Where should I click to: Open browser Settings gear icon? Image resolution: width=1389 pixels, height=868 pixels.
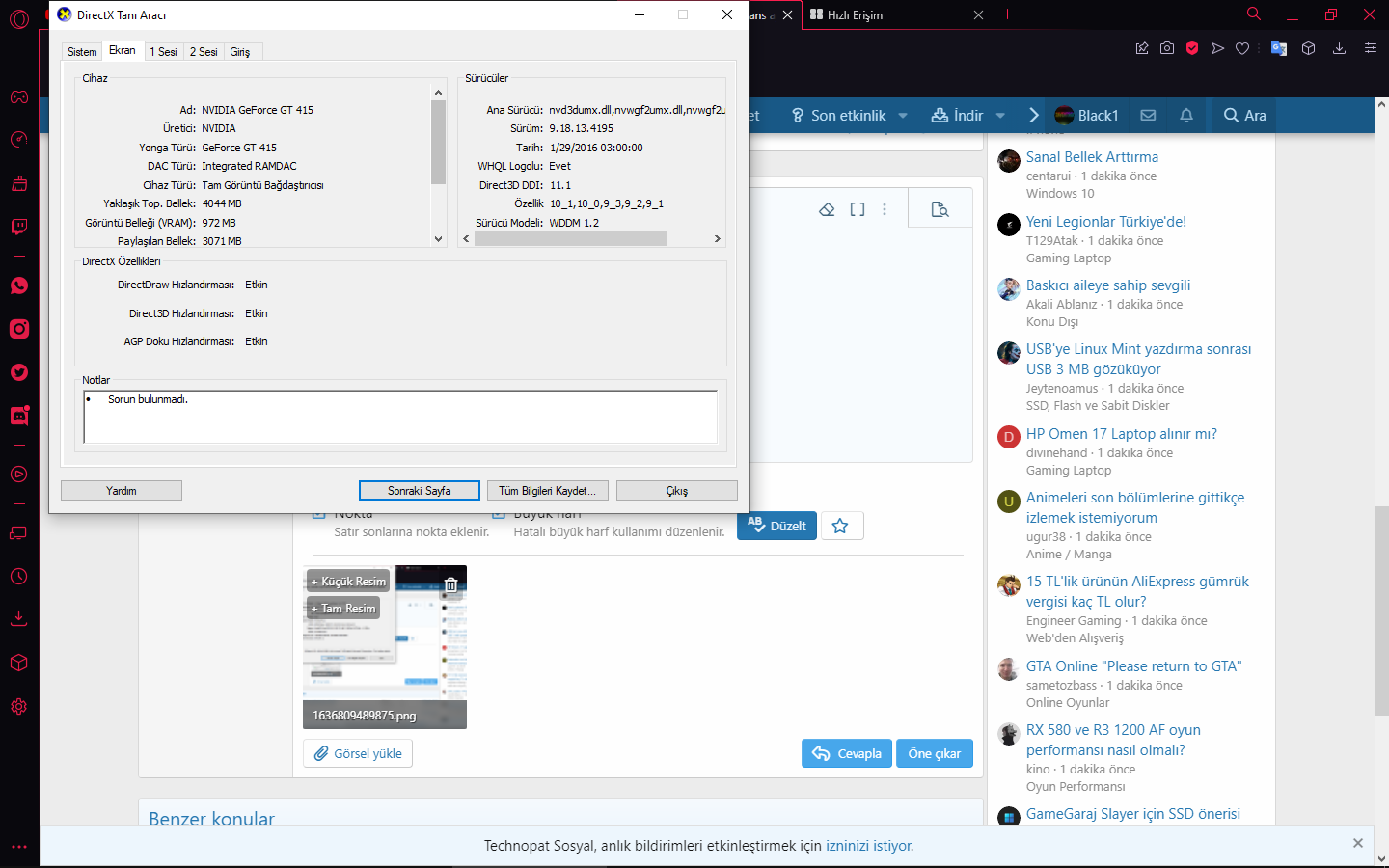coord(19,706)
